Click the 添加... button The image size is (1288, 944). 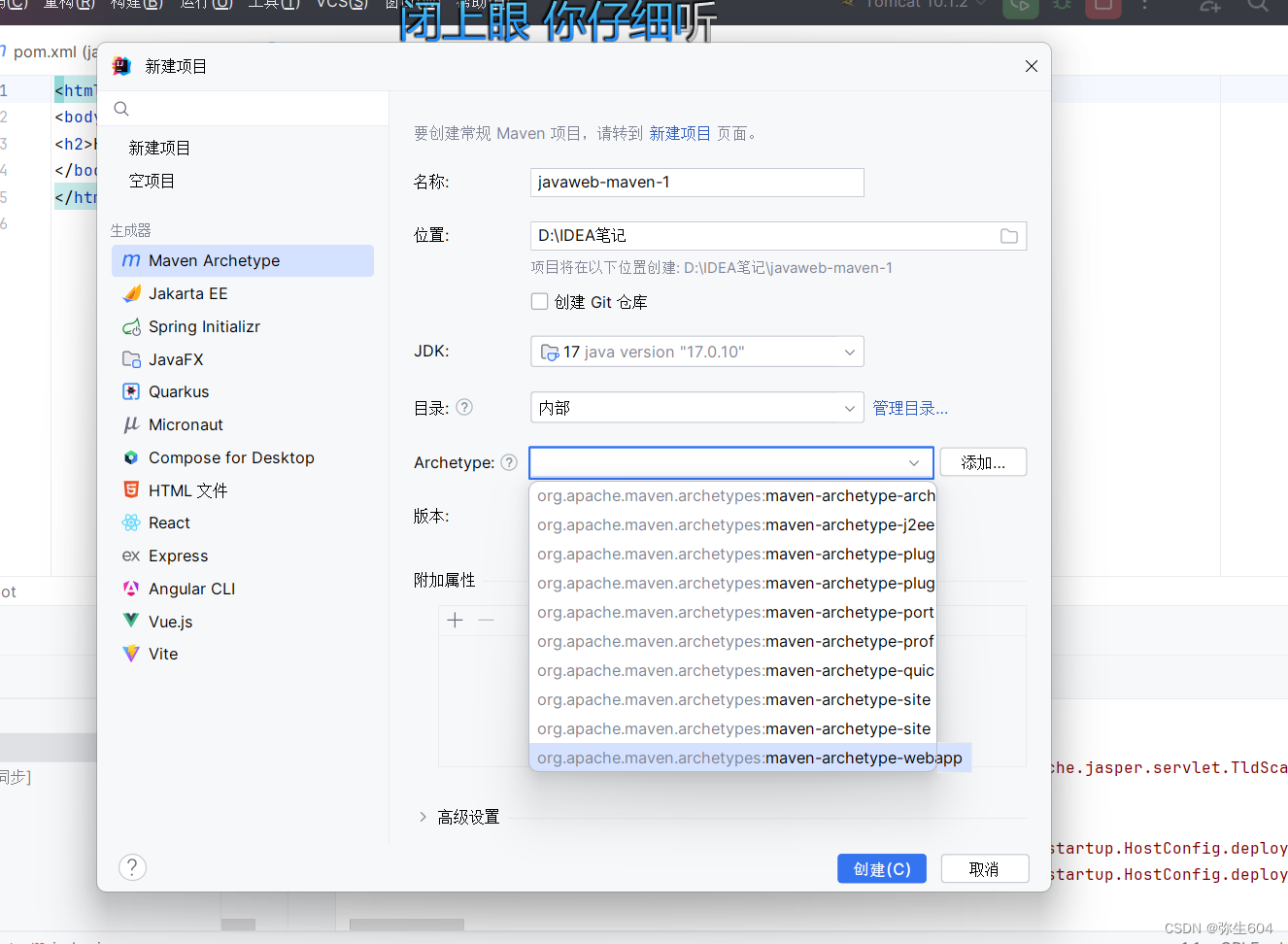pos(983,462)
